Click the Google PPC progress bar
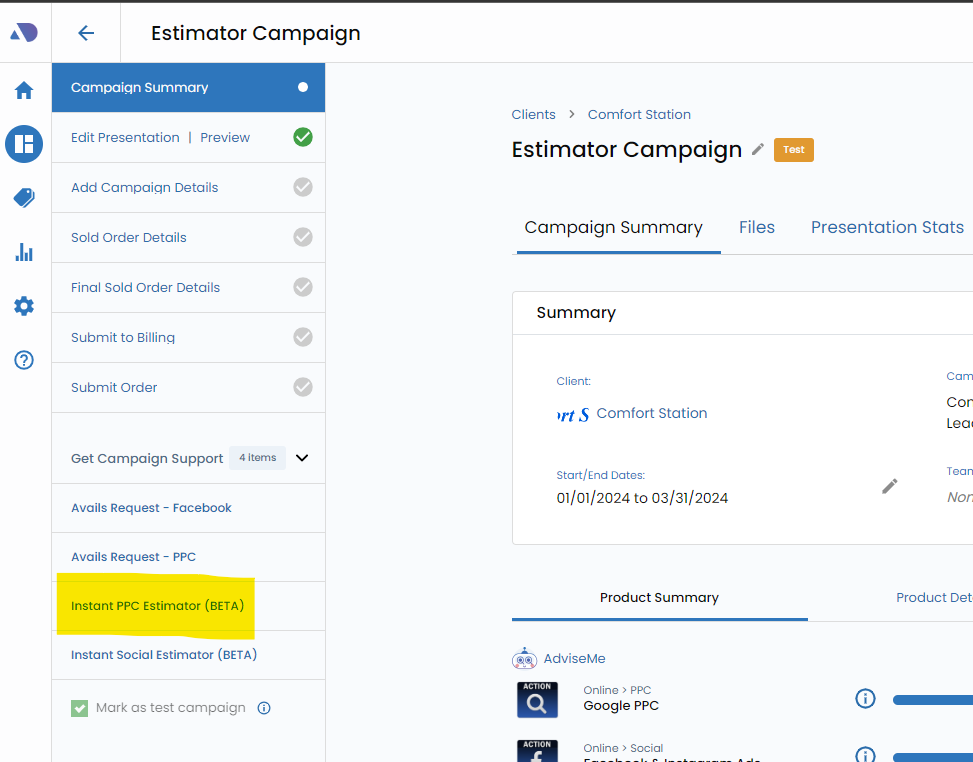 pyautogui.click(x=932, y=700)
